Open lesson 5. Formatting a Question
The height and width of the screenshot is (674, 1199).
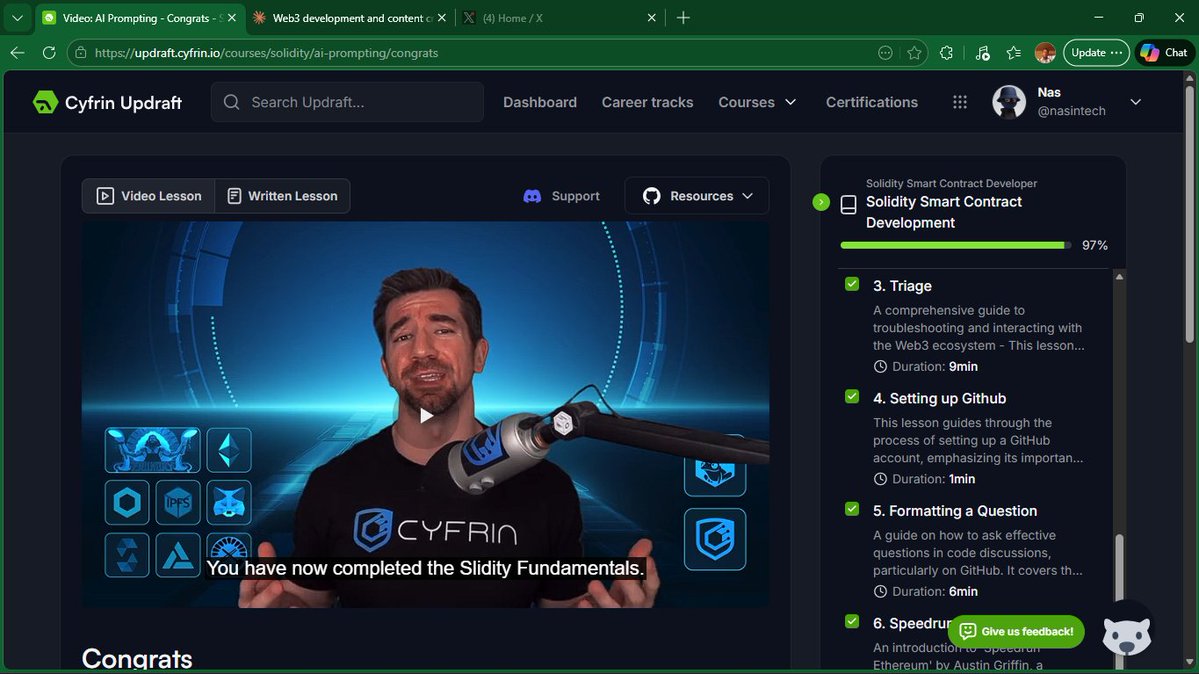(955, 510)
